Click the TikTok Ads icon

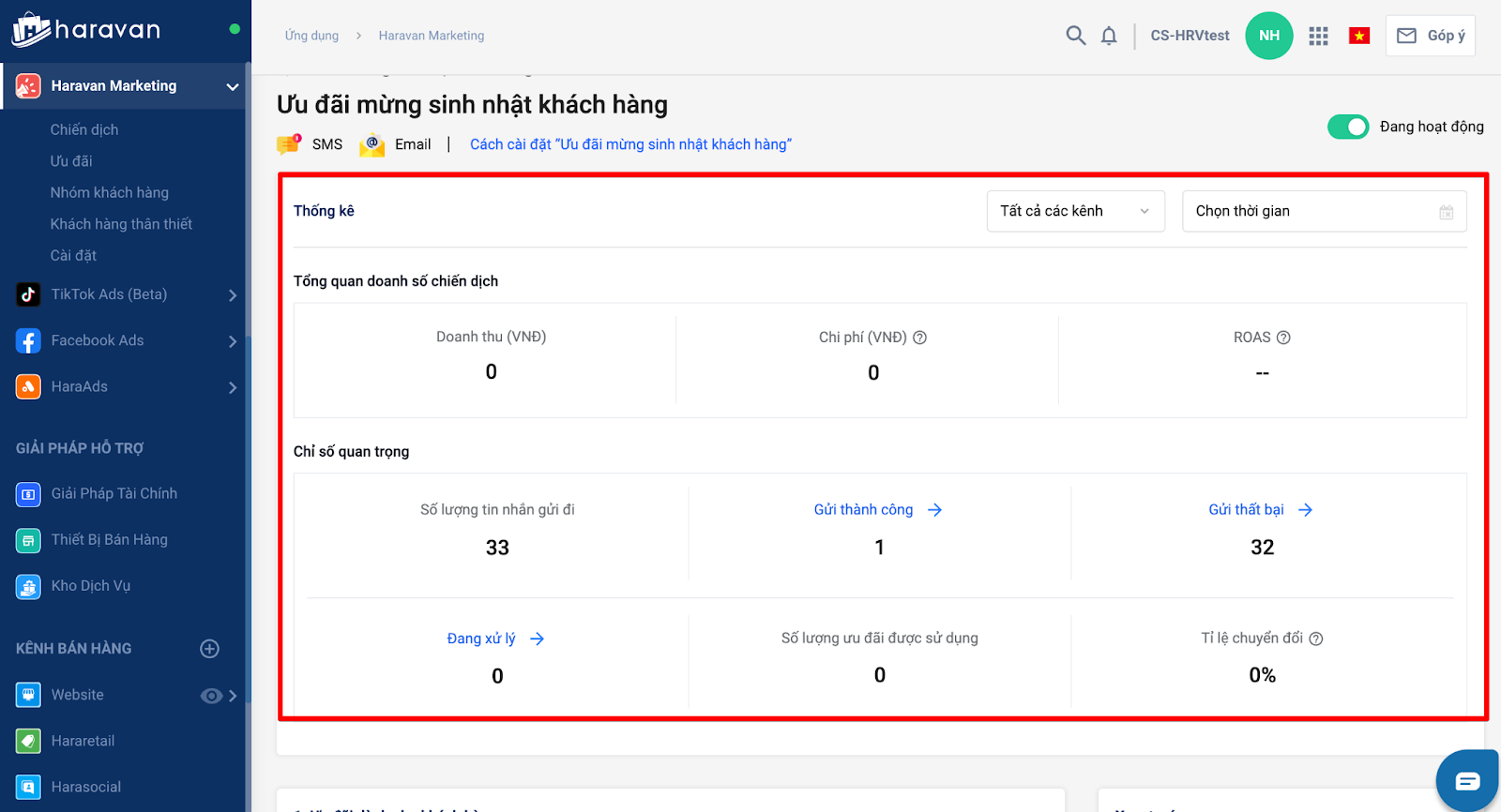[28, 294]
